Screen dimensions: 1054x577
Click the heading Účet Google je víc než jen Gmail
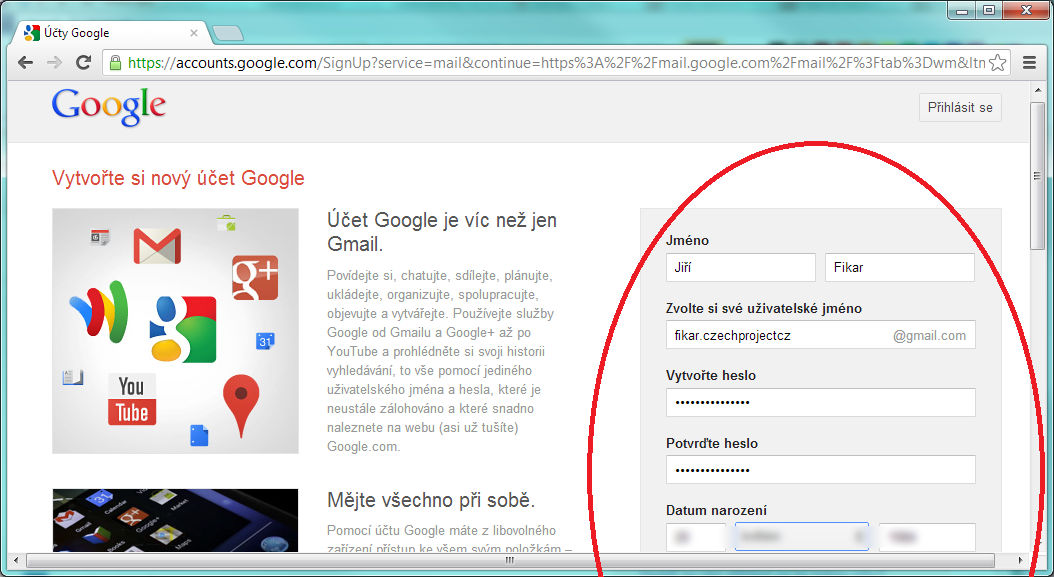(442, 231)
